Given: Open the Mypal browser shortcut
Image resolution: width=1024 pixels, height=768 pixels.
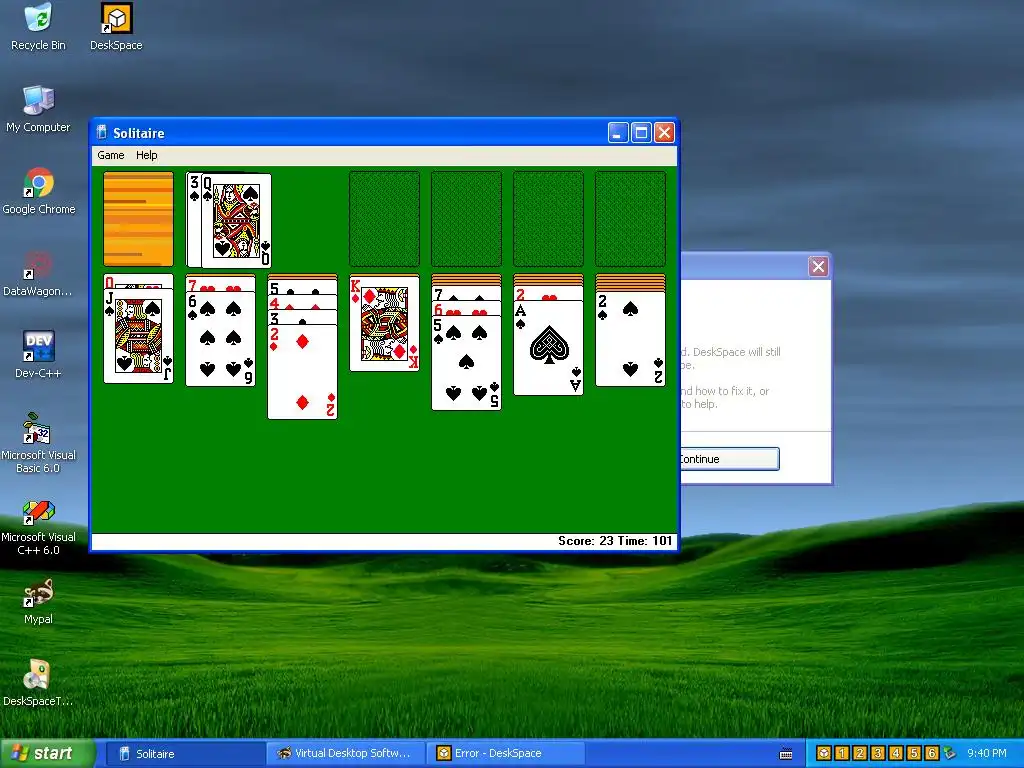Looking at the screenshot, I should click(x=38, y=601).
